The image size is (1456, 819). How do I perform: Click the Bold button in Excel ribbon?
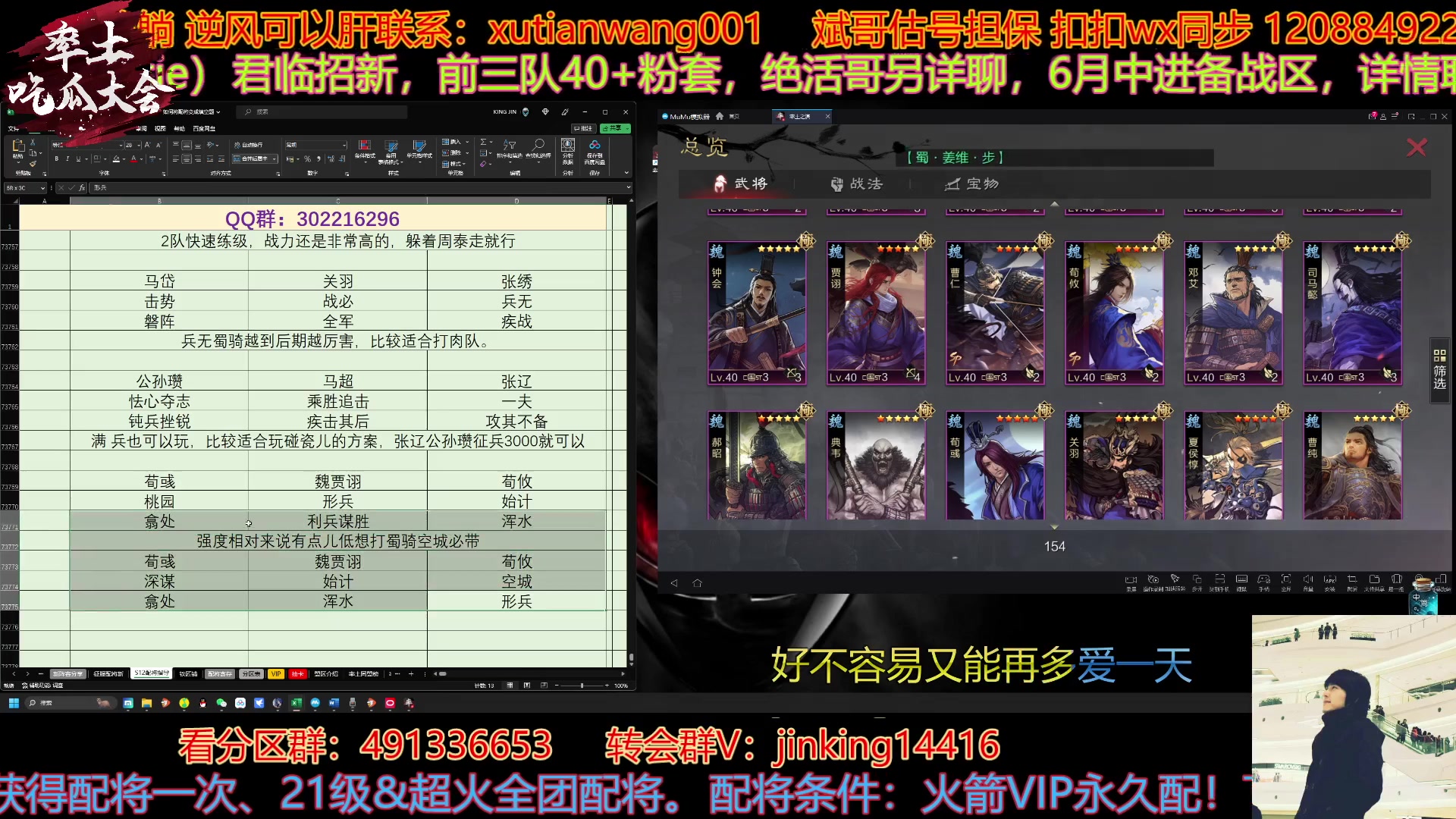click(56, 158)
